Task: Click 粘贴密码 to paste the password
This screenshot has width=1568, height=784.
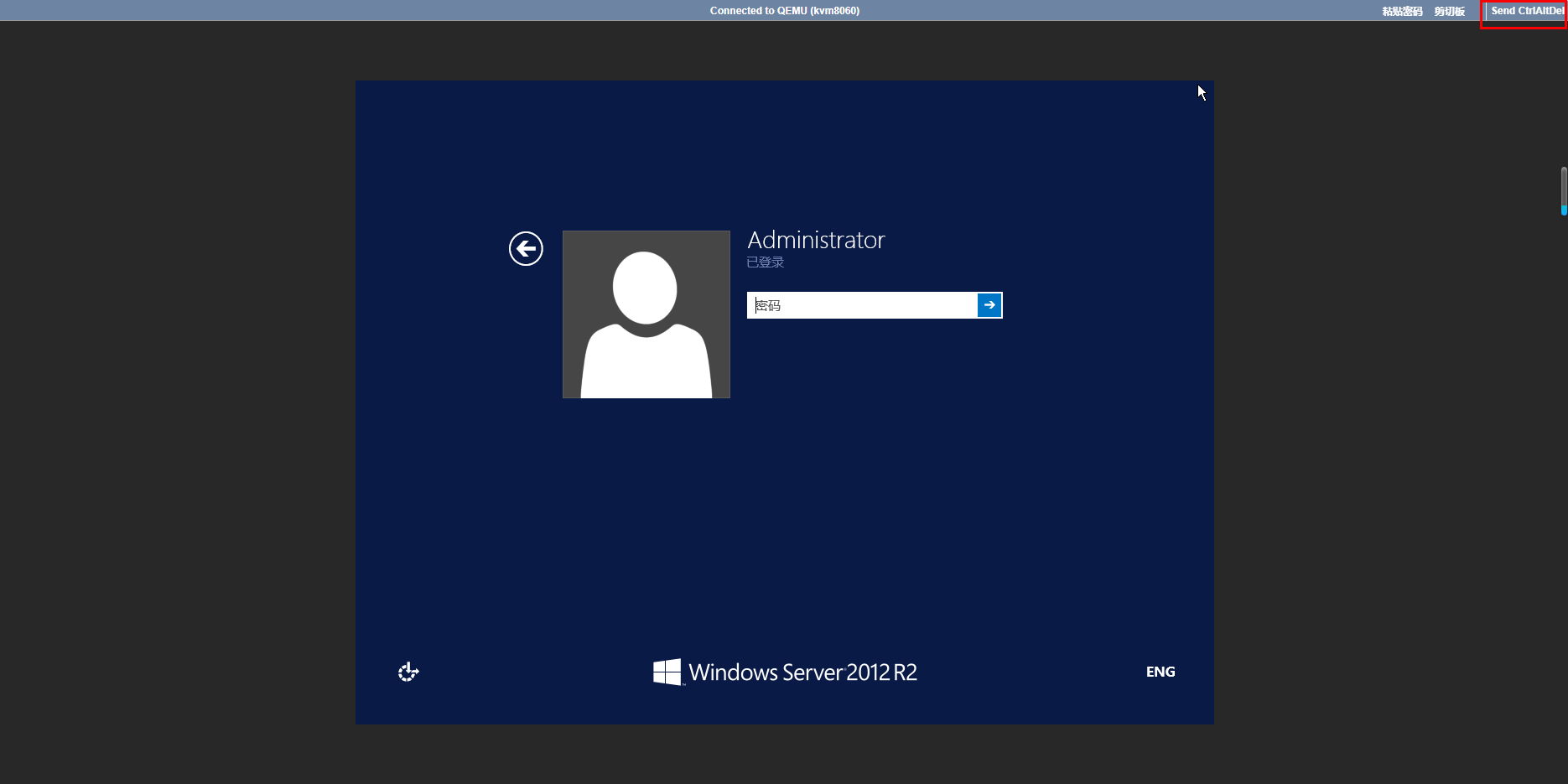Action: point(1402,11)
